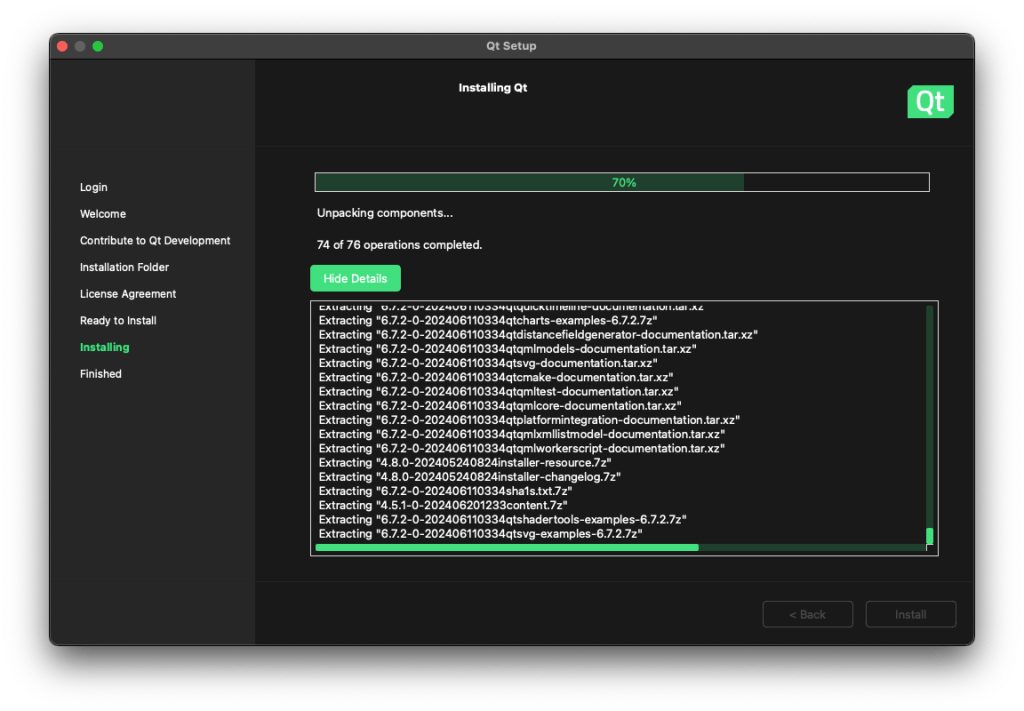
Task: Click the 70% installation progress bar
Action: tap(622, 182)
